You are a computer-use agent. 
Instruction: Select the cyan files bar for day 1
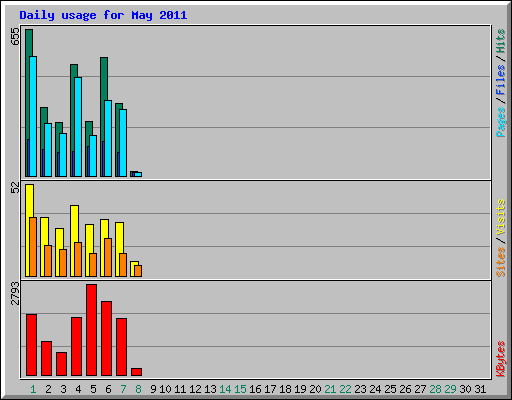pyautogui.click(x=33, y=116)
